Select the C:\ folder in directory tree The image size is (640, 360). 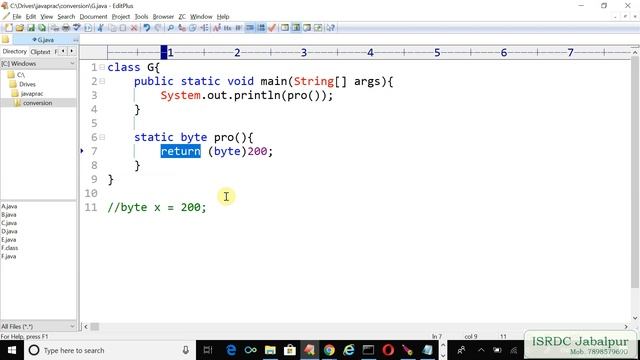click(21, 75)
